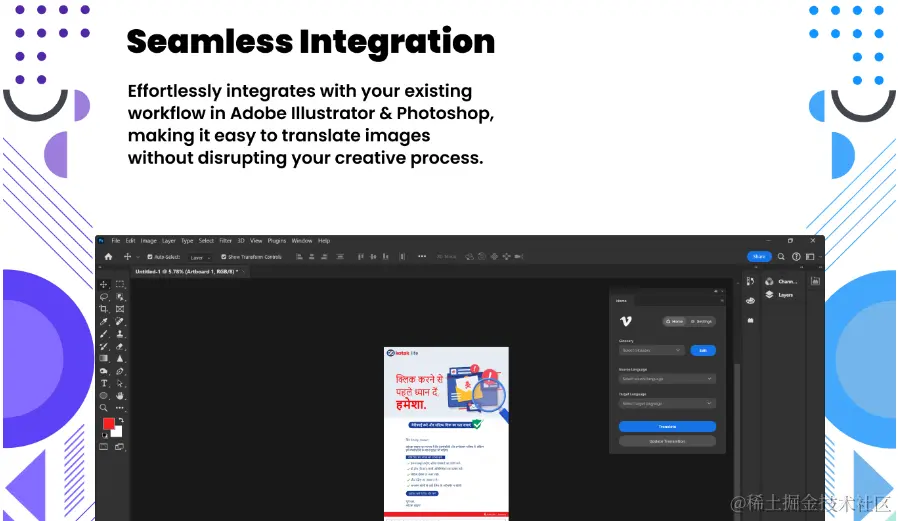The width and height of the screenshot is (898, 521).
Task: Swap foreground and background colors
Action: click(x=121, y=420)
